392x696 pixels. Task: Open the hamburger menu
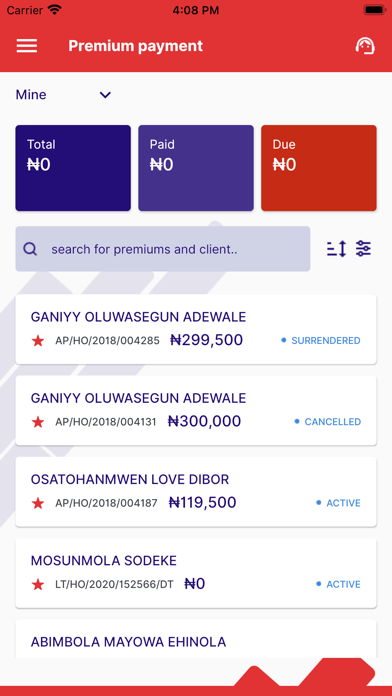tap(27, 46)
